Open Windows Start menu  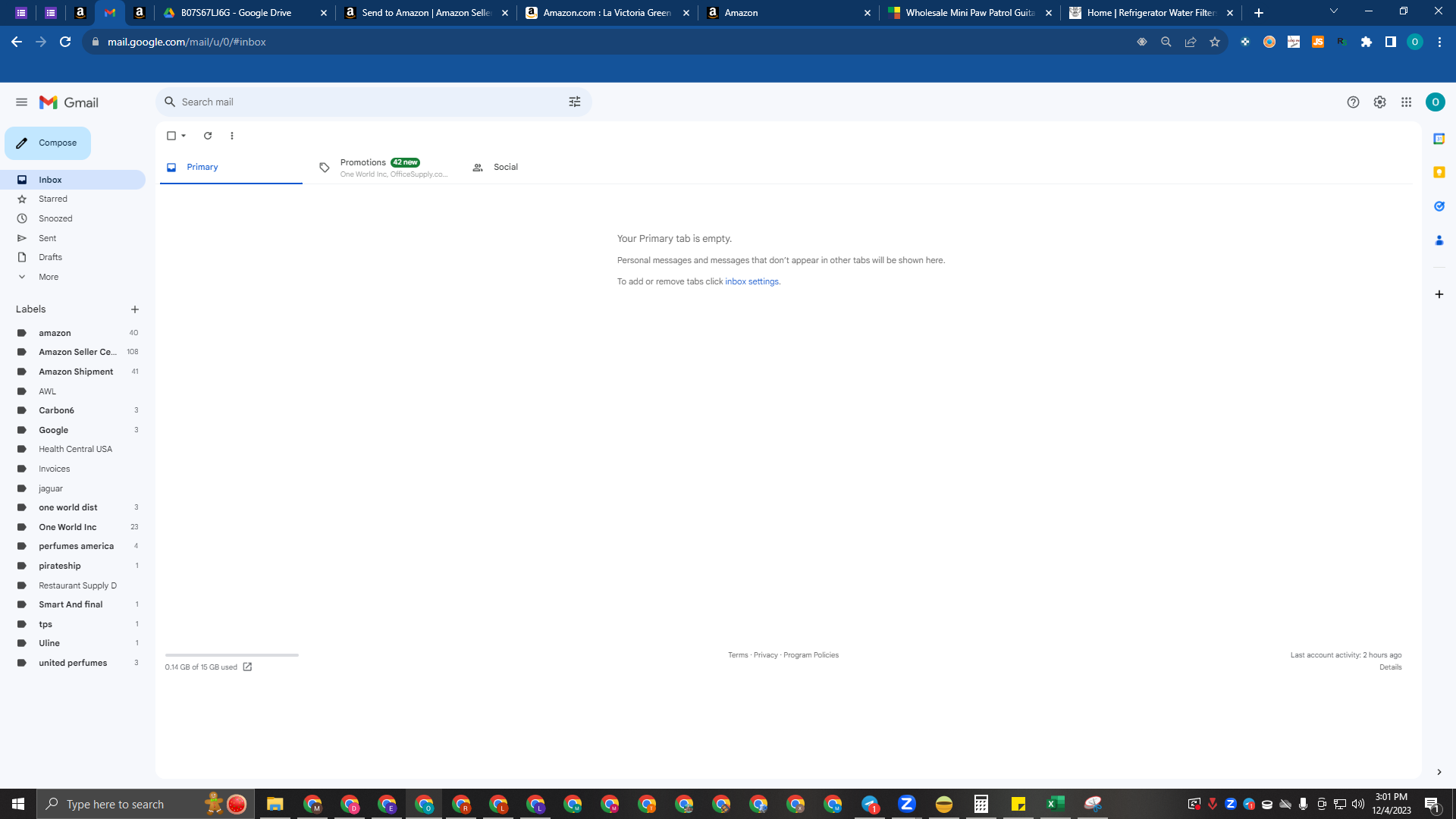click(x=18, y=804)
